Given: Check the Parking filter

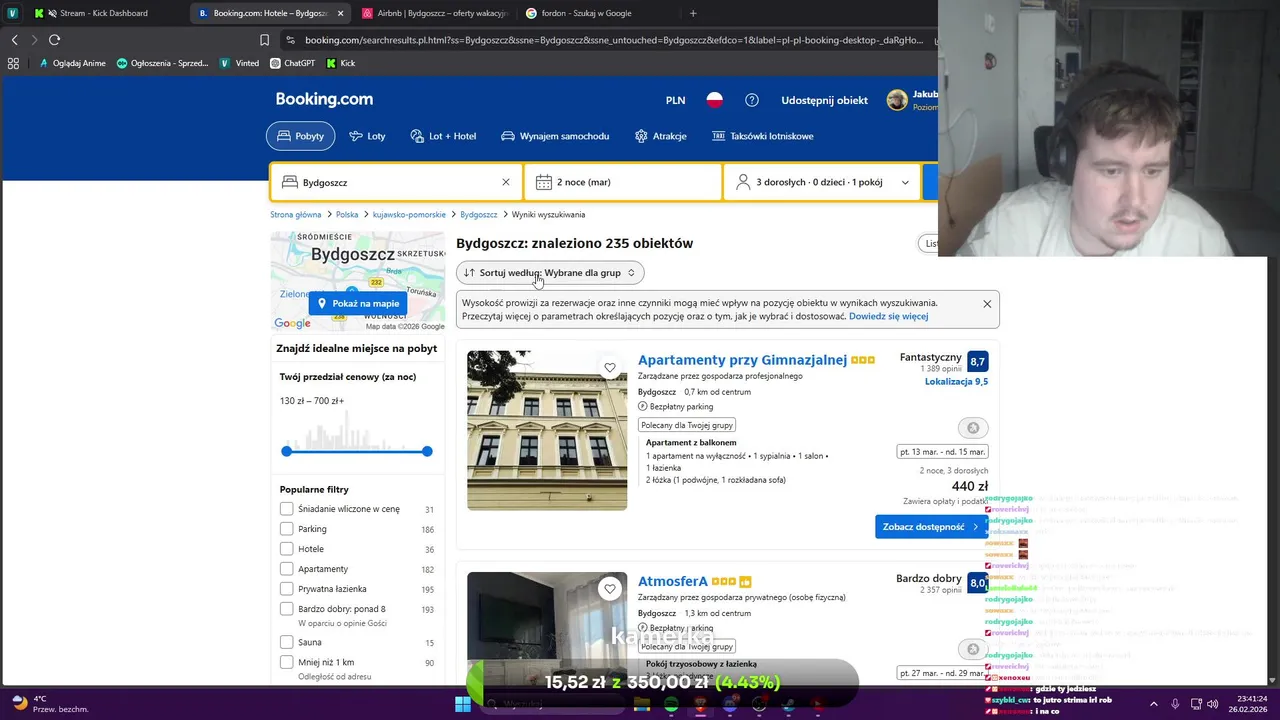Looking at the screenshot, I should pos(287,529).
